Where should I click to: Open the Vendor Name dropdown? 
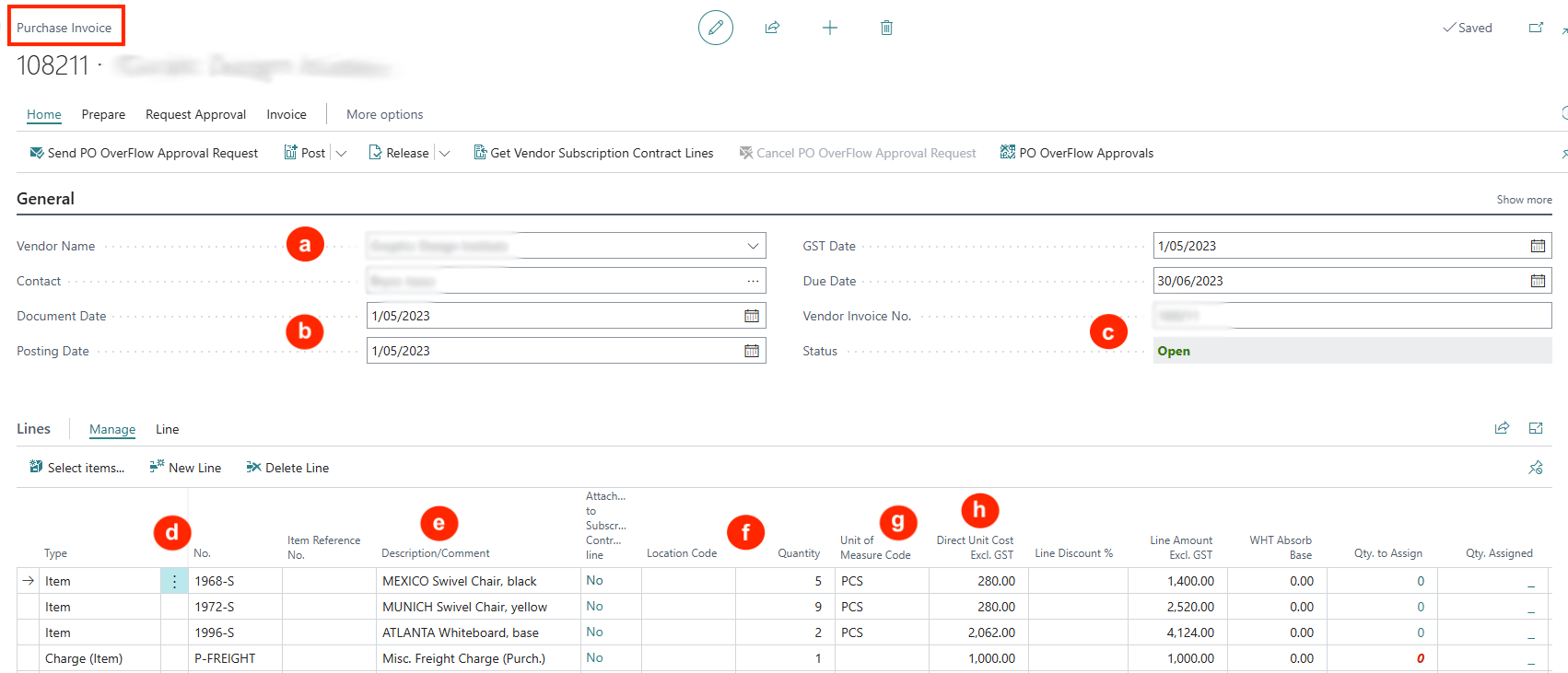coord(753,246)
